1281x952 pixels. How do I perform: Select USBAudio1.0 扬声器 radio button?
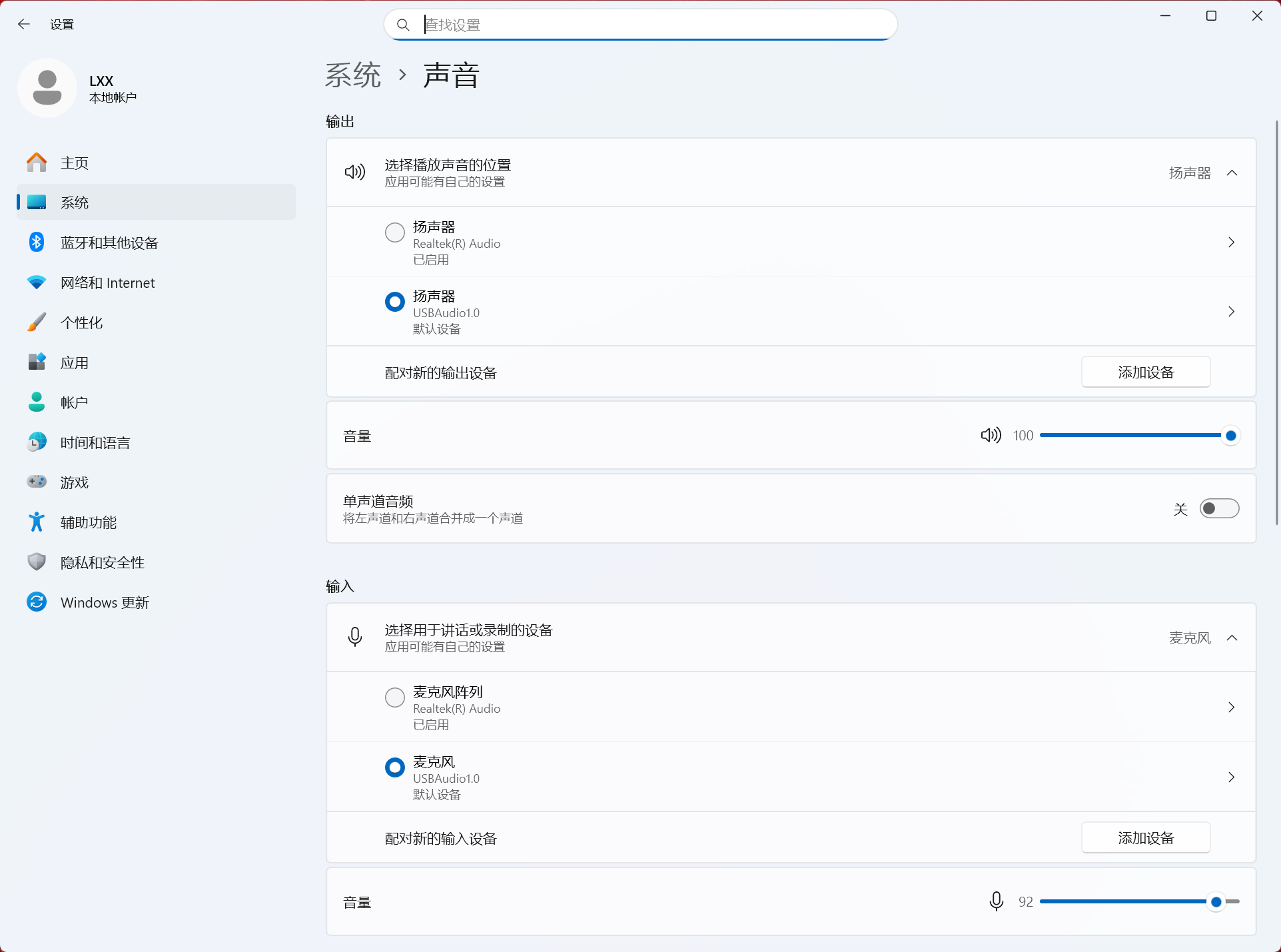tap(395, 302)
